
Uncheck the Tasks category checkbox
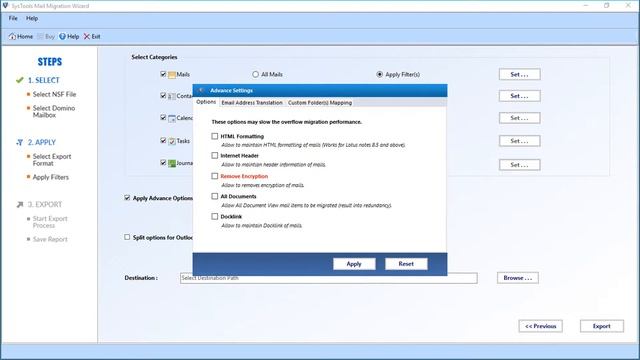[163, 140]
